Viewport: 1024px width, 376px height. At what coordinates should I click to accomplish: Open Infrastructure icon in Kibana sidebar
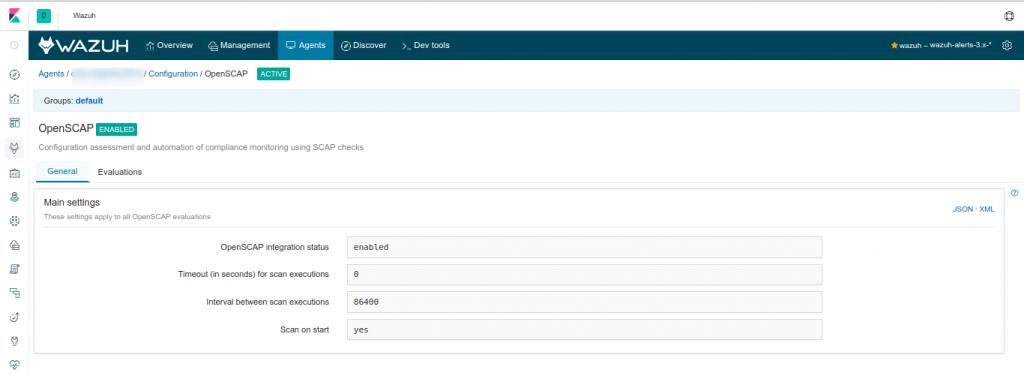tap(14, 245)
